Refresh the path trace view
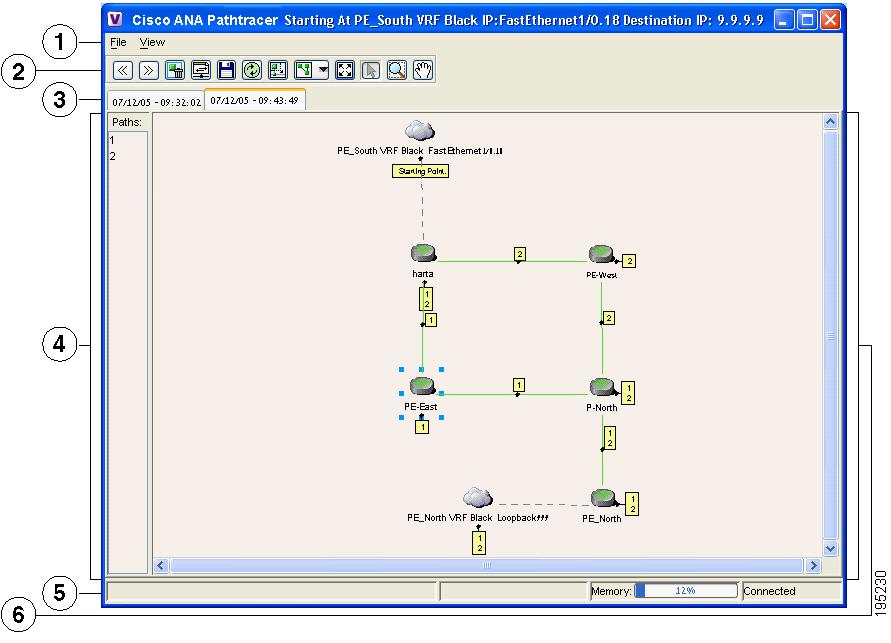This screenshot has height=643, width=891. [x=252, y=70]
